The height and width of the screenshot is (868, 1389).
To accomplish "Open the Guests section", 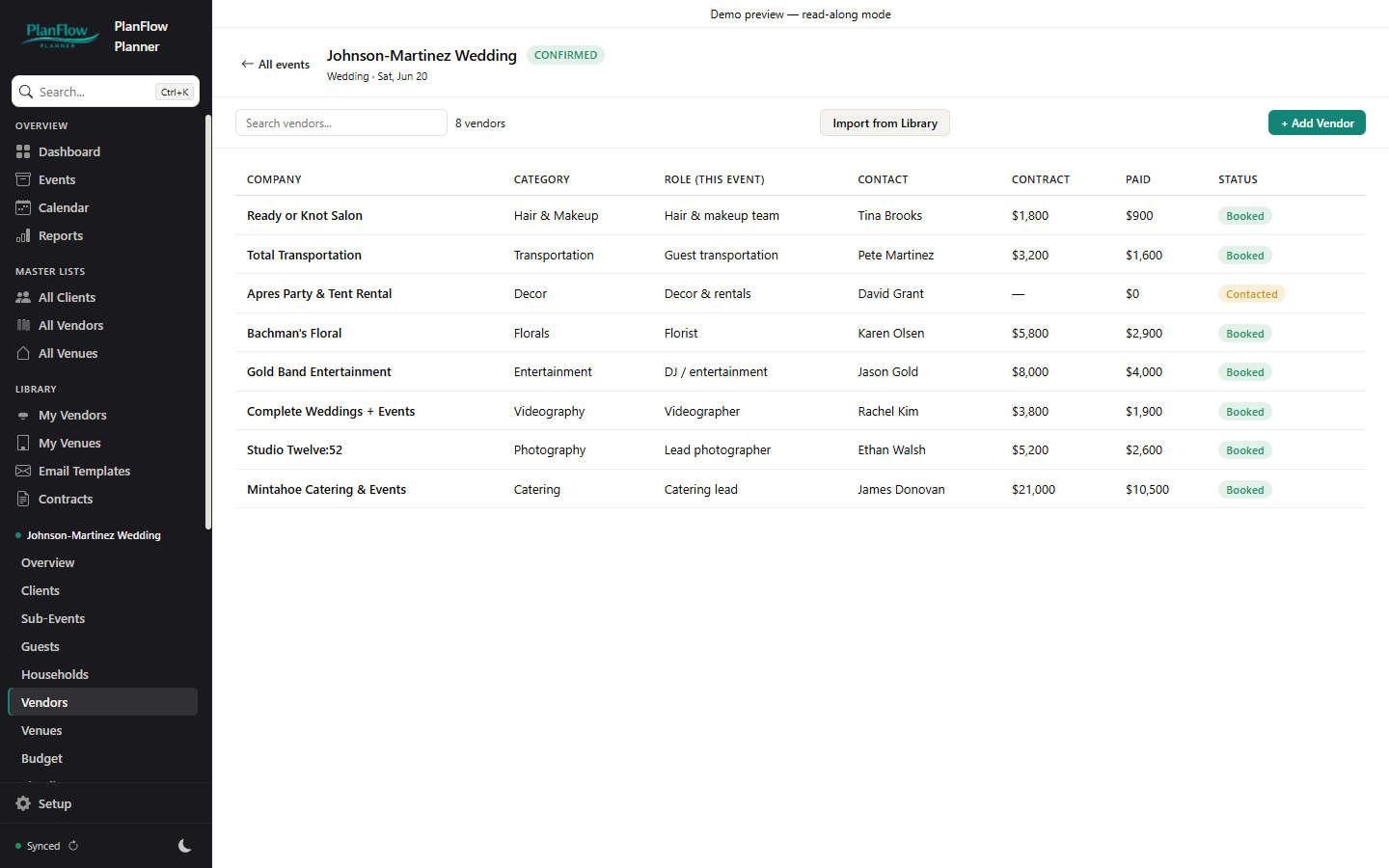I will [x=102, y=646].
